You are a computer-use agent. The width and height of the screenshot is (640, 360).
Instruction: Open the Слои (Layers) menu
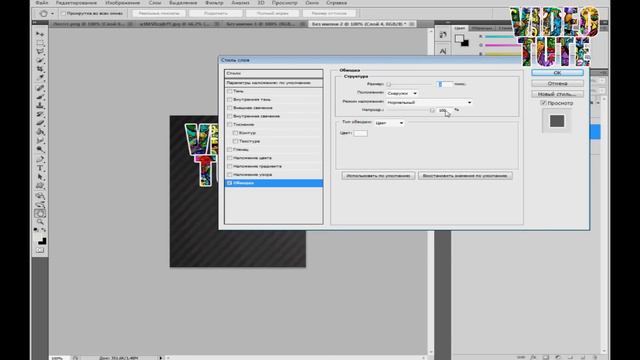155,3
